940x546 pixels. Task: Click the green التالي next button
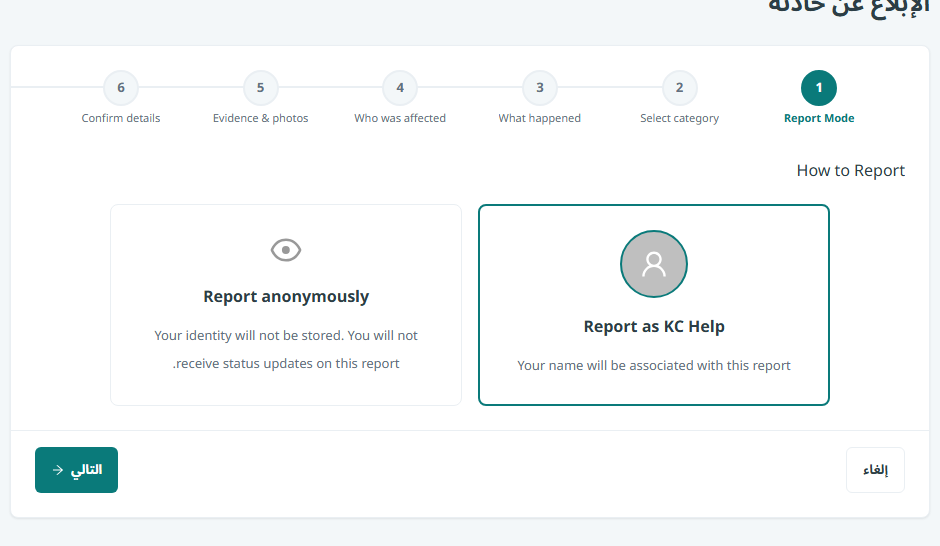76,470
